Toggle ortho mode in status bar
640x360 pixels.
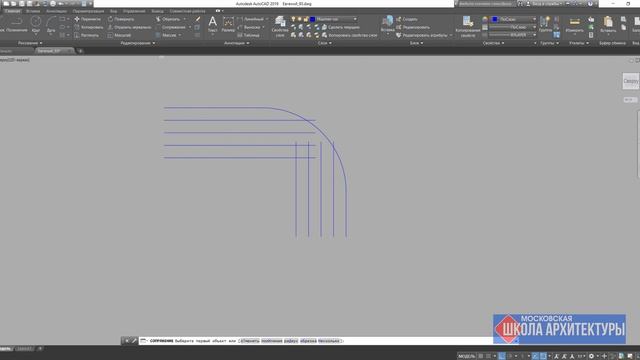coord(502,356)
